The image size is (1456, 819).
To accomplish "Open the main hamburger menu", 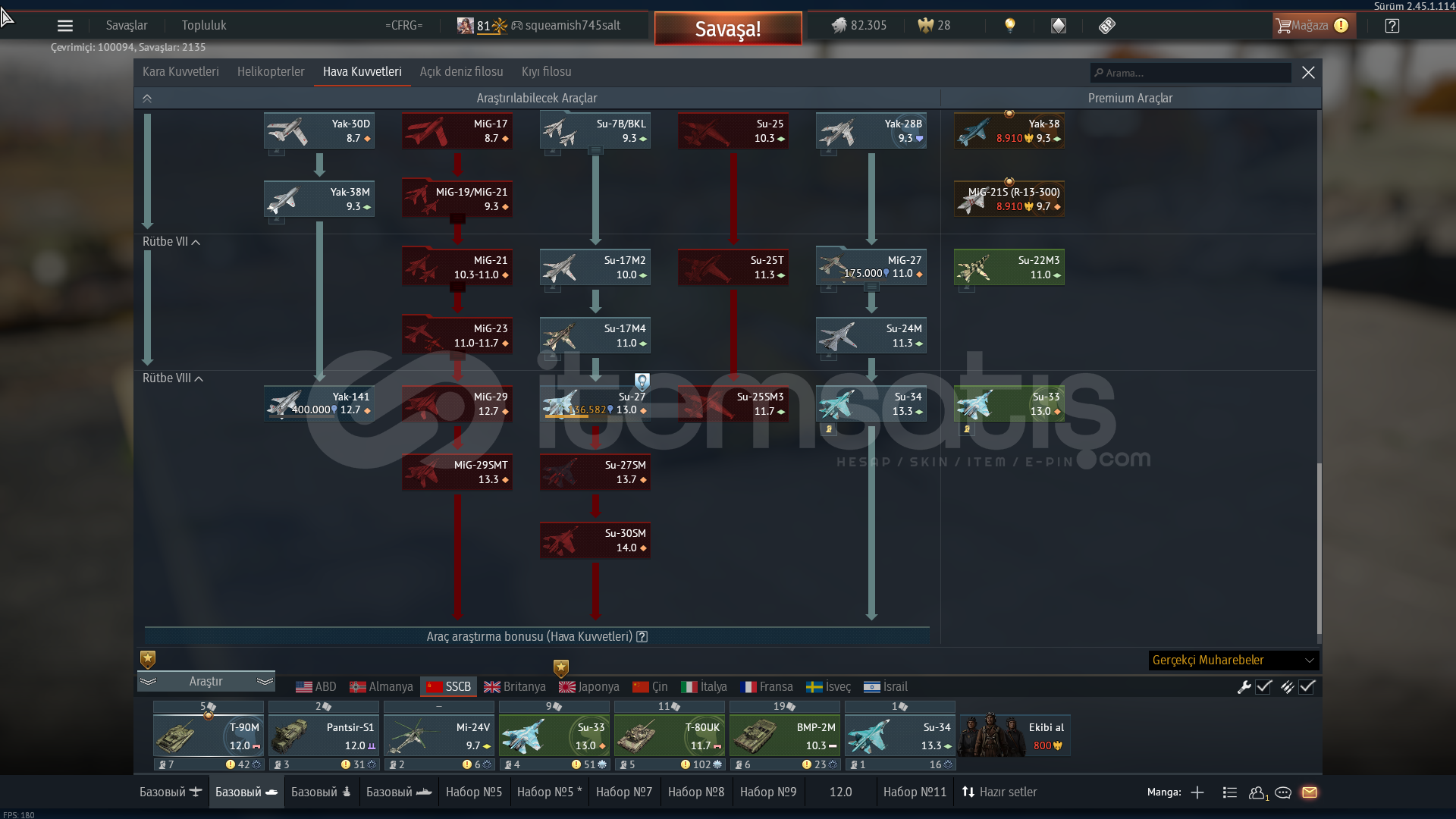I will click(65, 26).
